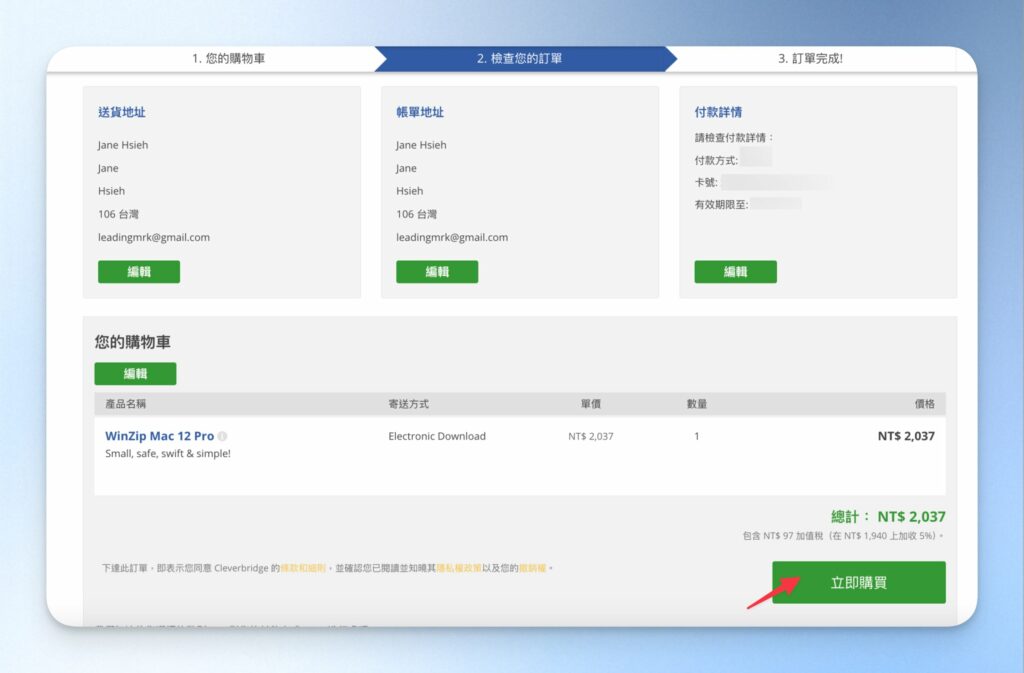Click 106 台灣 in the billing address
1024x673 pixels.
coord(416,214)
